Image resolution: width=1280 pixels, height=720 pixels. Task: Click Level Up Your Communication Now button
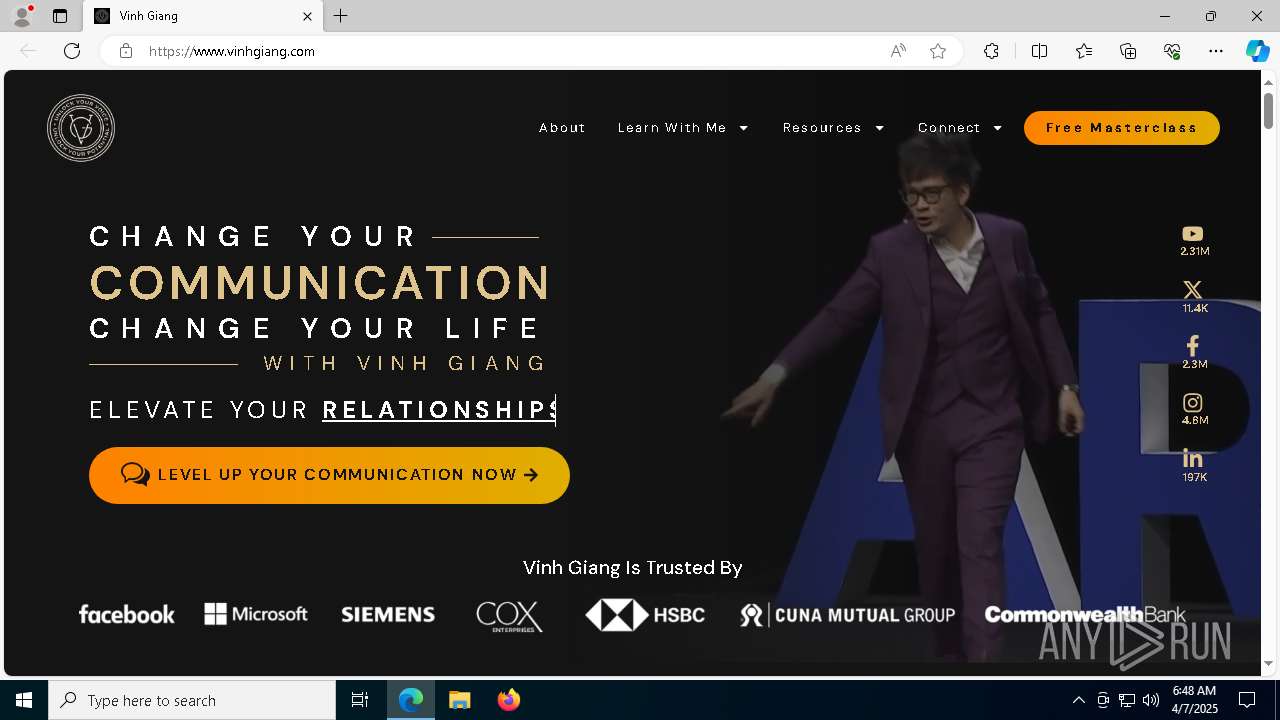(329, 475)
